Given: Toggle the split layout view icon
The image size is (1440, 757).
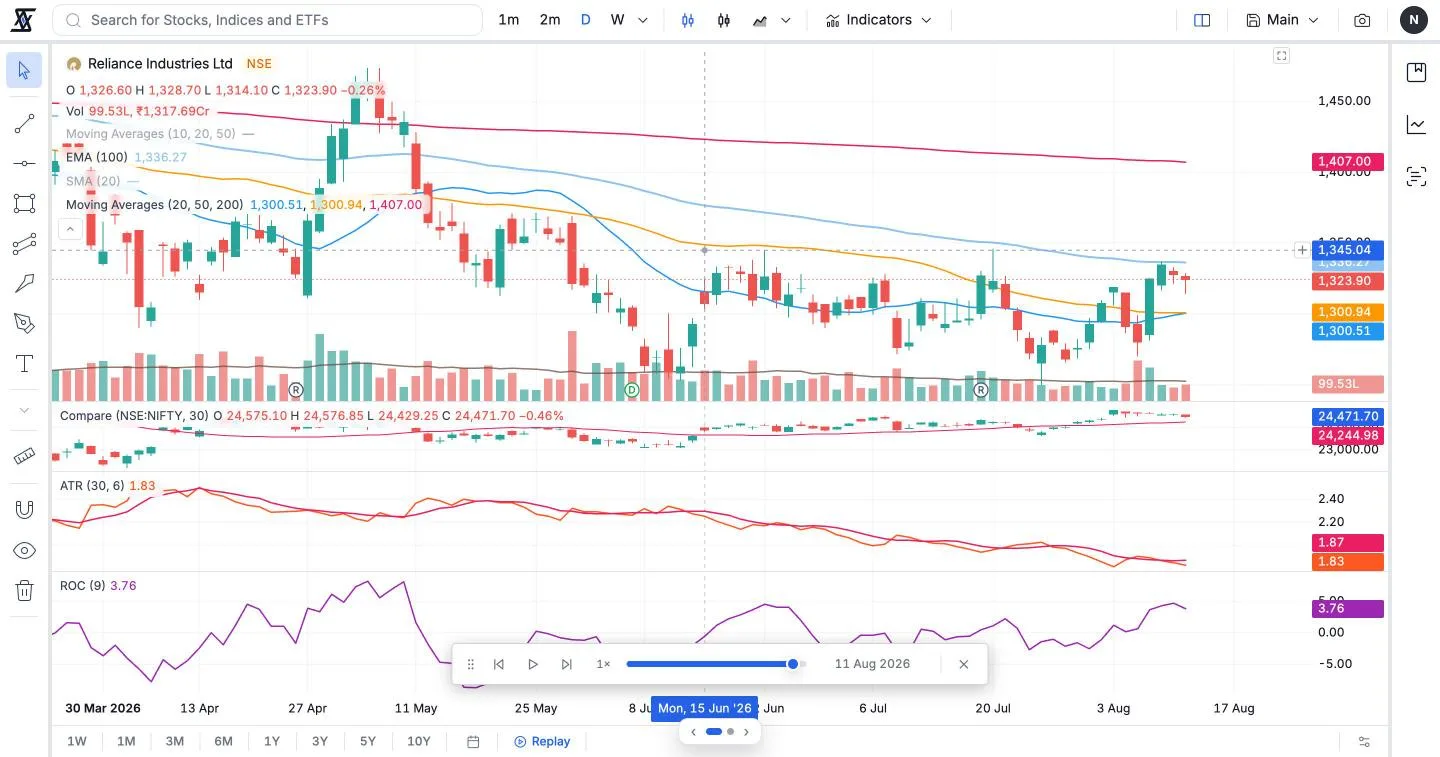Looking at the screenshot, I should coord(1202,20).
